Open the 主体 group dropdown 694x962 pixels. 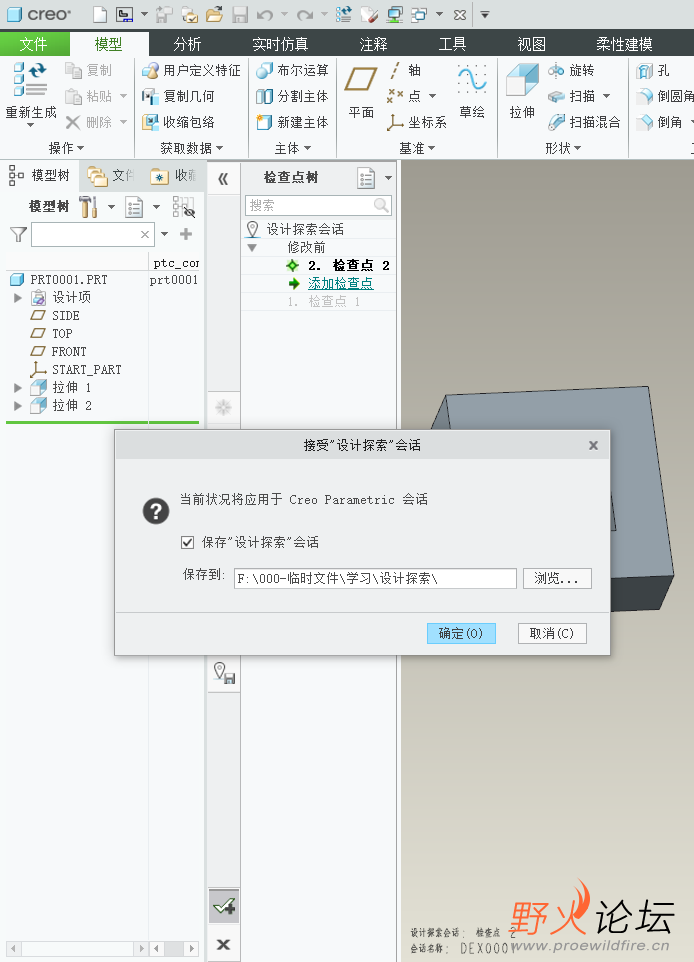pyautogui.click(x=293, y=148)
